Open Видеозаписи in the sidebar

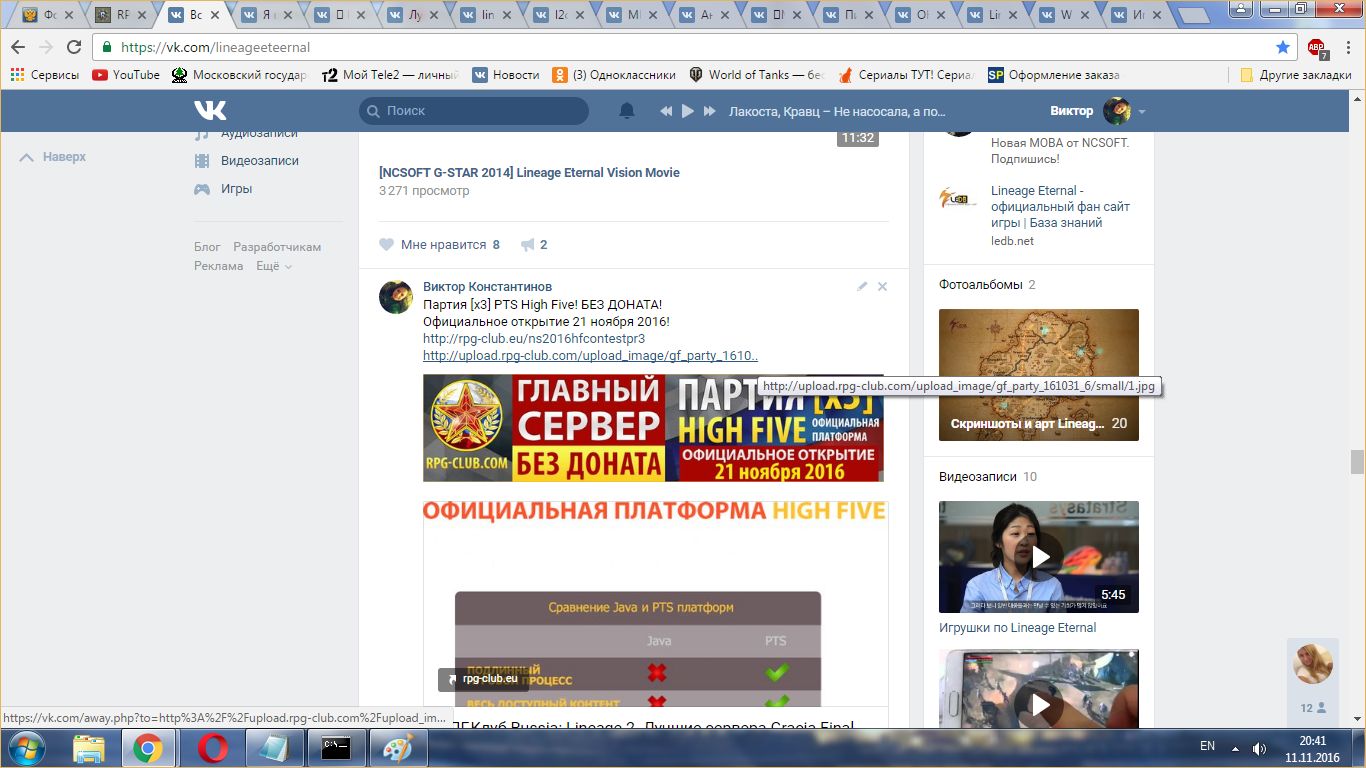[259, 161]
